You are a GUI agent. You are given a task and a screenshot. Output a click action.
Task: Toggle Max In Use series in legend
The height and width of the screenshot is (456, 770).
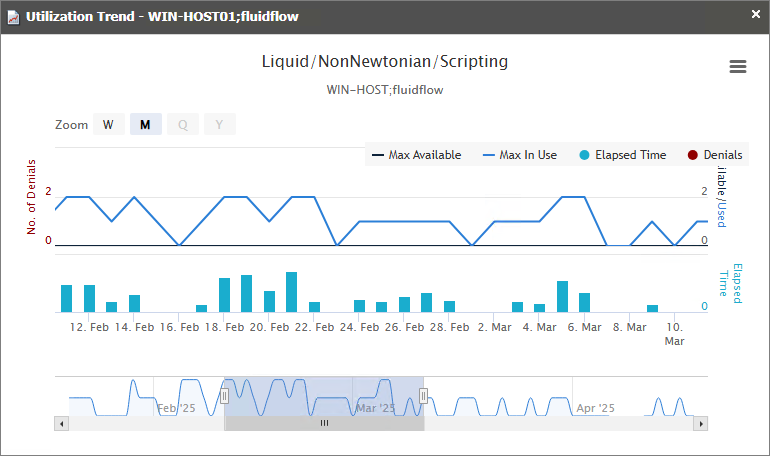click(520, 155)
